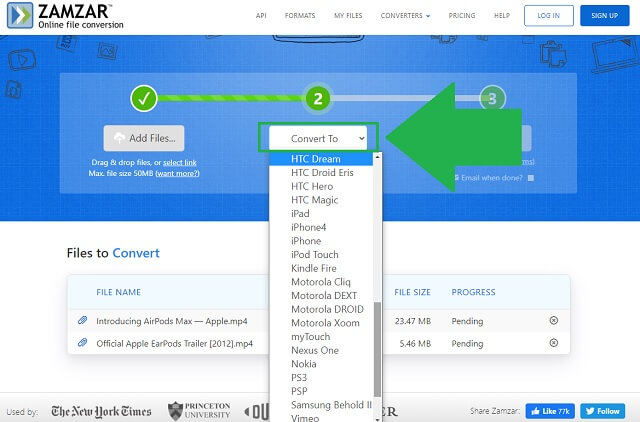
Task: Select iPod Touch option
Action: [321, 255]
